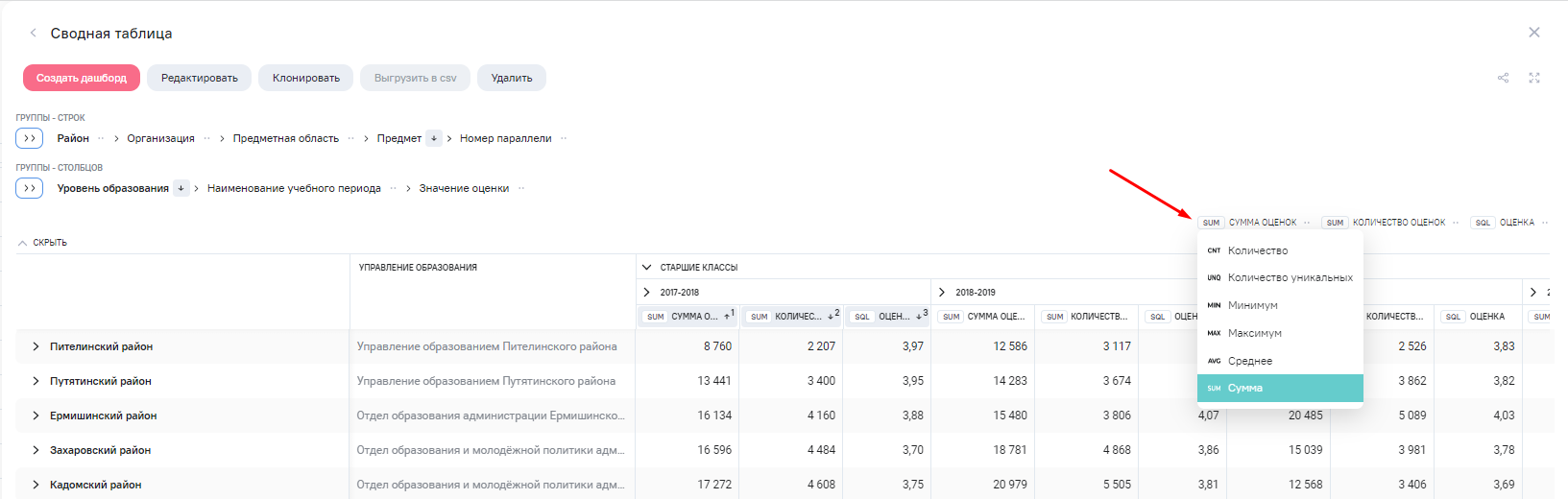The image size is (1568, 499).
Task: Select Среднее aggregation option
Action: (x=1249, y=361)
